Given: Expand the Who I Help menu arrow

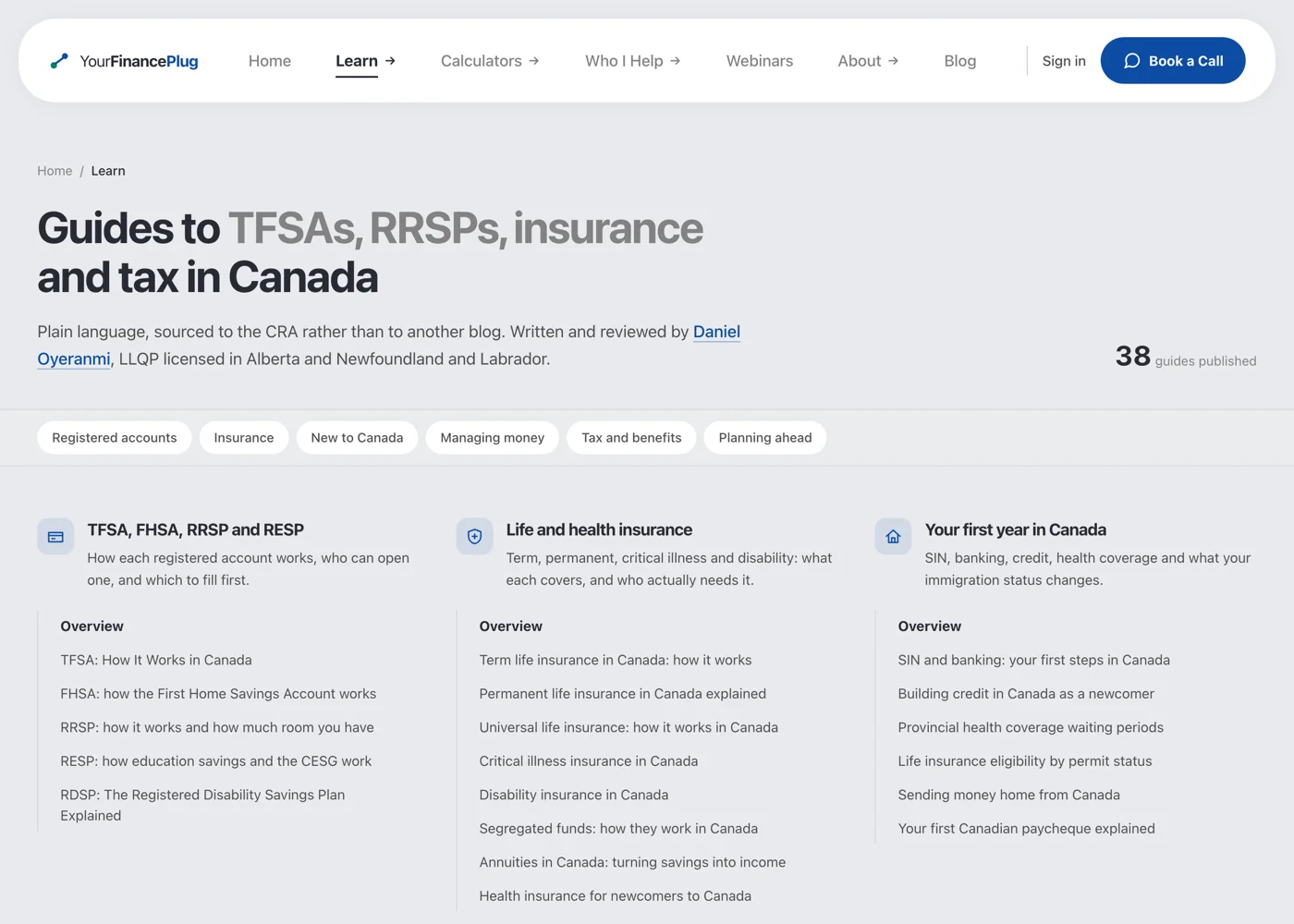Looking at the screenshot, I should click(676, 61).
